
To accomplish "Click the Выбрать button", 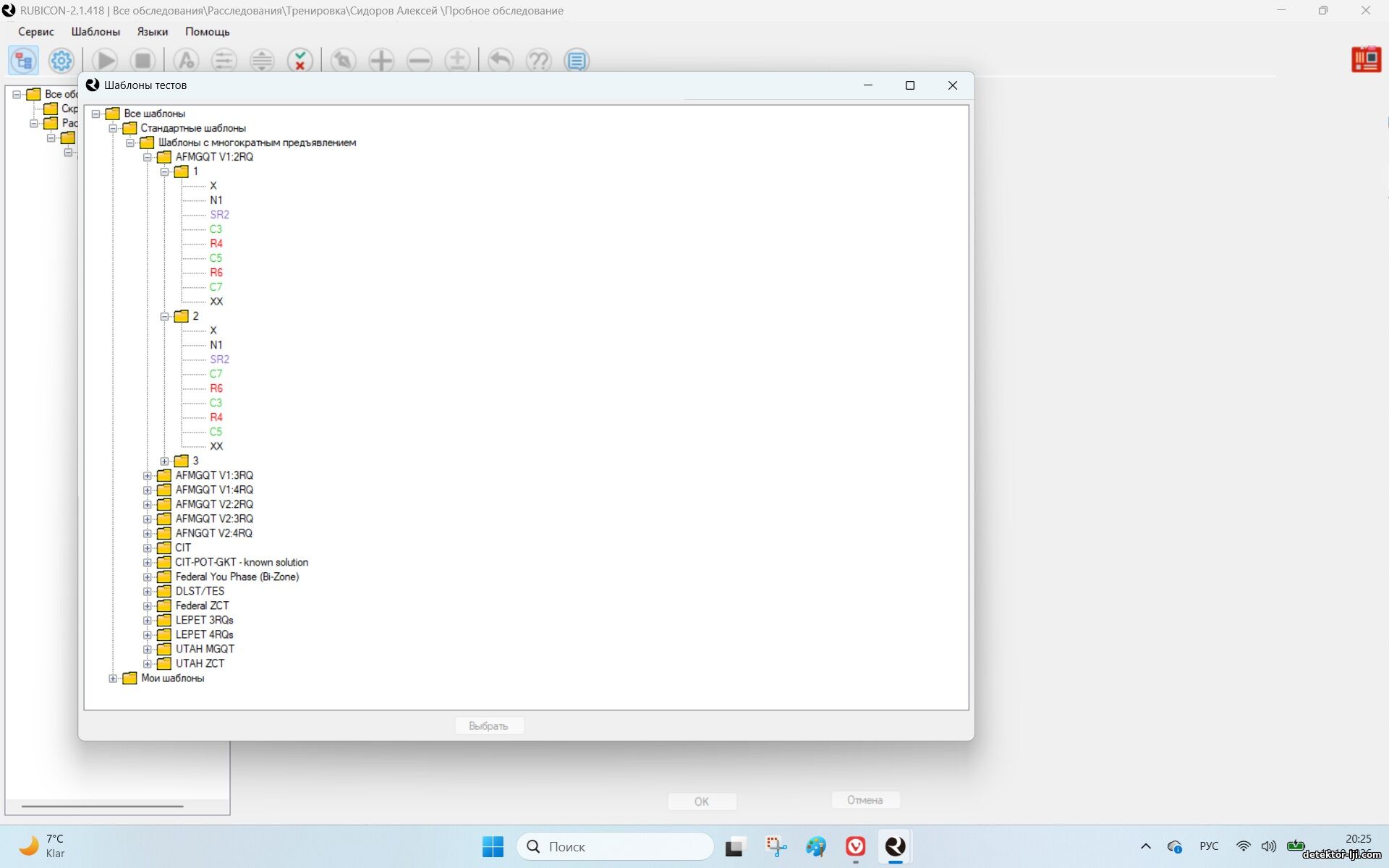I will pos(489,726).
